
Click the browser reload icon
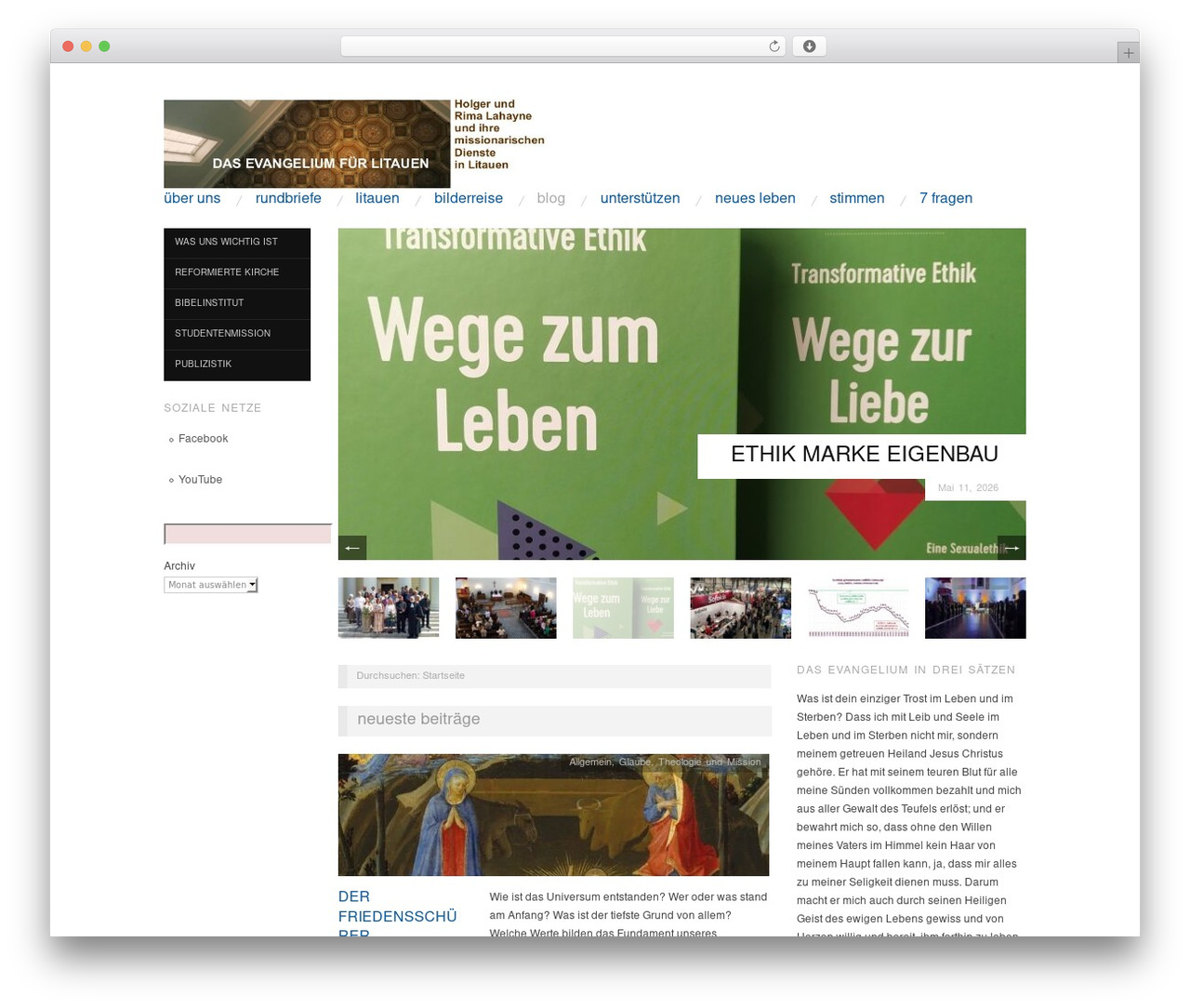tap(773, 46)
